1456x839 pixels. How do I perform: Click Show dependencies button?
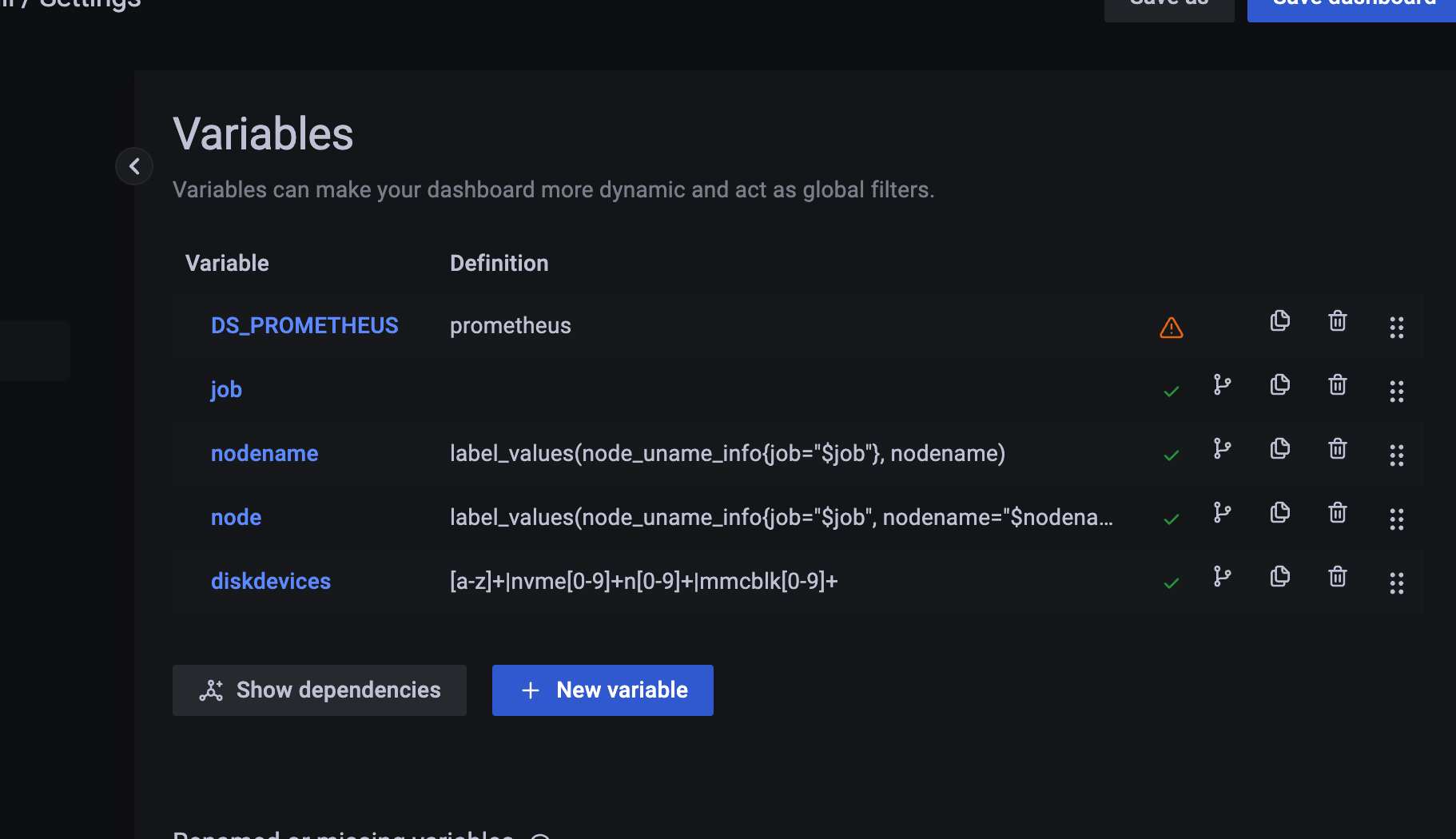tap(320, 690)
